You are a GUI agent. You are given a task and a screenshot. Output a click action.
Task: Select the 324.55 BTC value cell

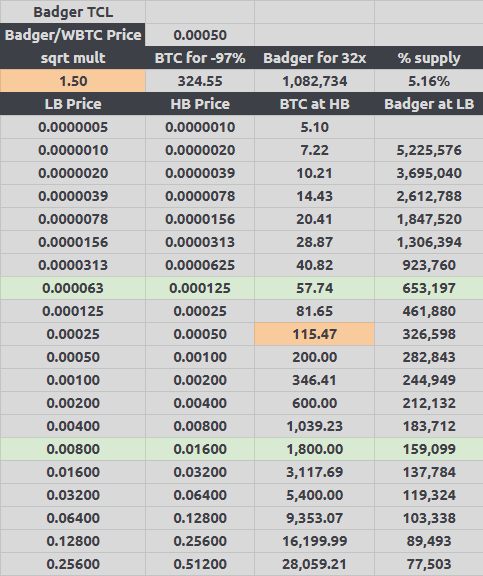pyautogui.click(x=200, y=81)
